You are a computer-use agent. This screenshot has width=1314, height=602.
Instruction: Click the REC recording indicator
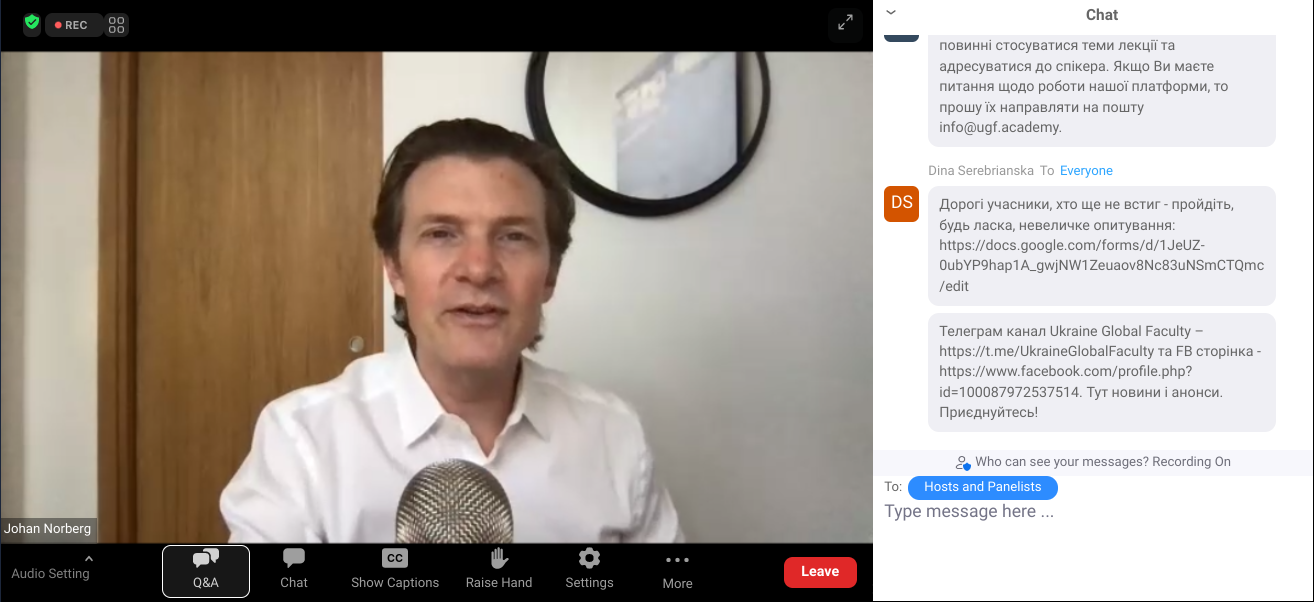click(x=72, y=25)
